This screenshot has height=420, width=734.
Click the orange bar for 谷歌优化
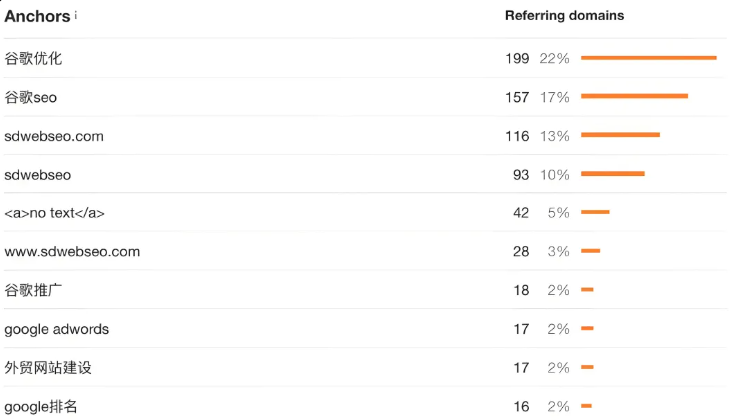point(648,58)
